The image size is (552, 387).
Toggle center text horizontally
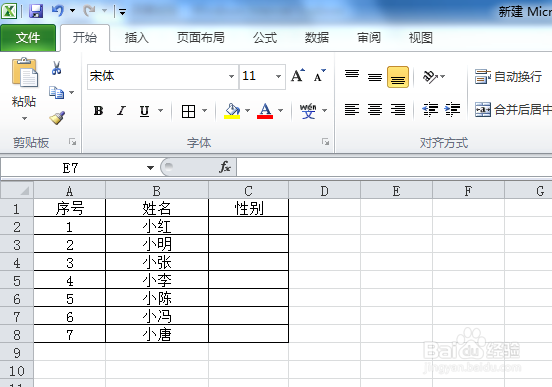tap(375, 110)
